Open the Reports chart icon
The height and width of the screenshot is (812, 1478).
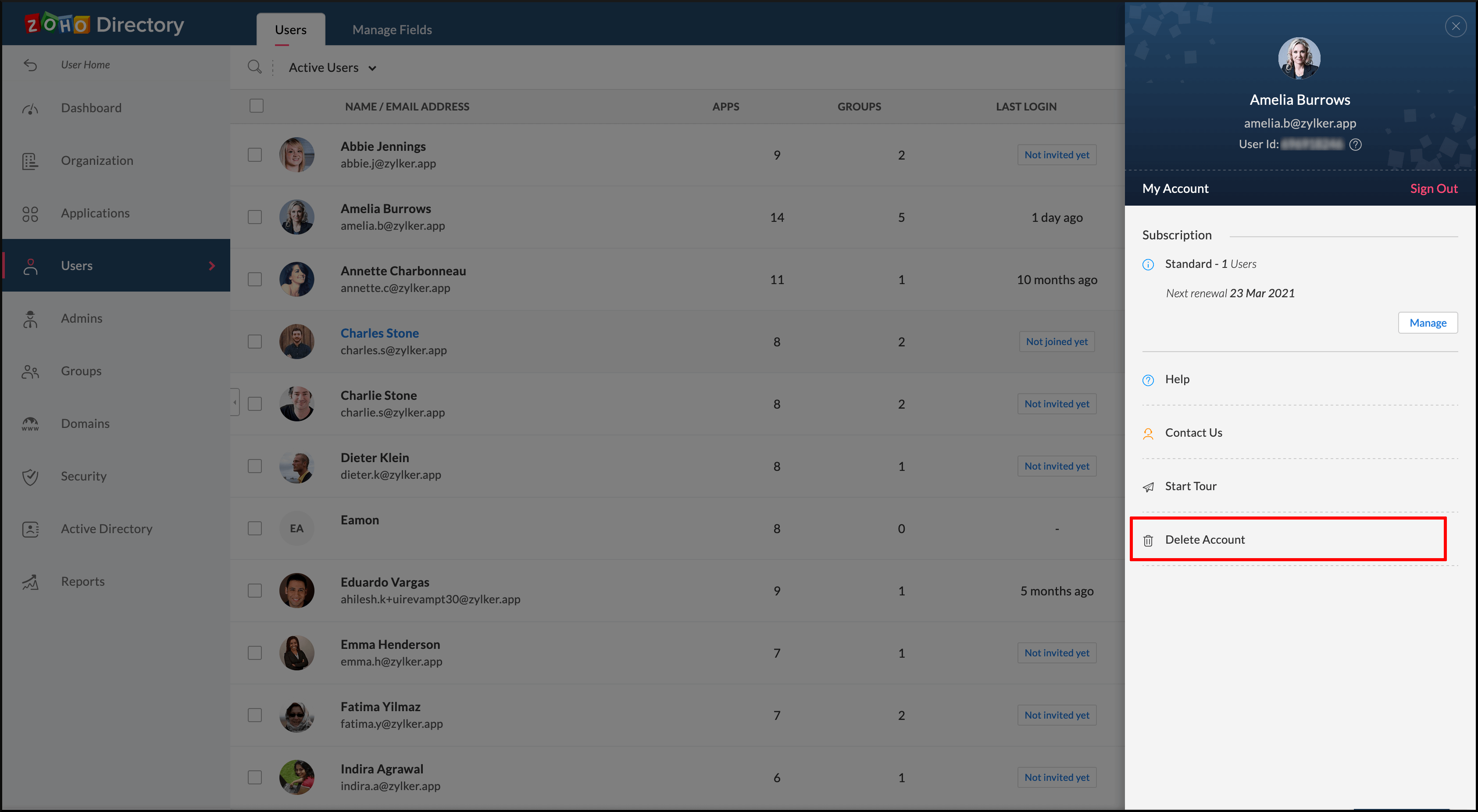pos(30,581)
